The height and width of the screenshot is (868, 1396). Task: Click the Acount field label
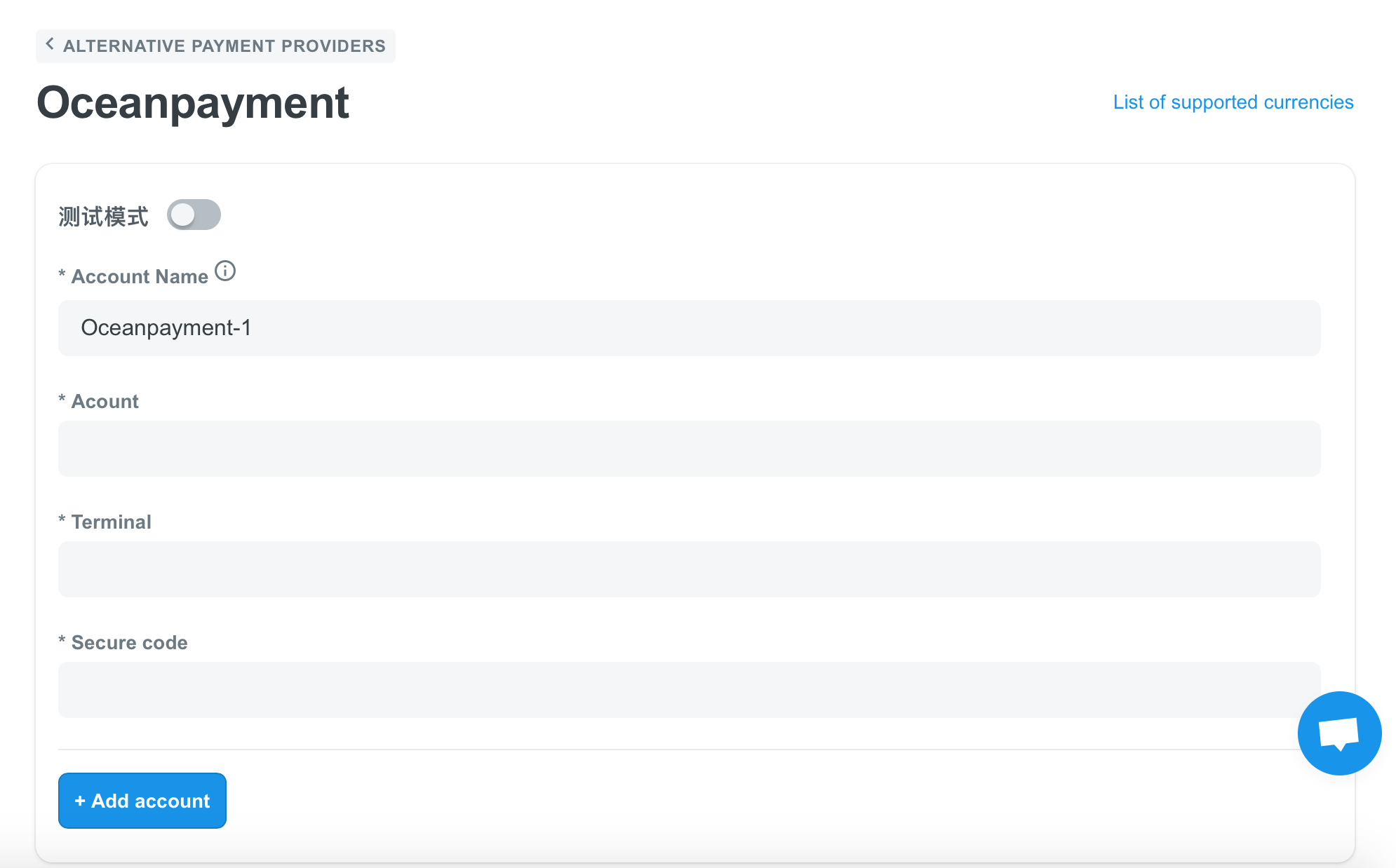point(105,401)
